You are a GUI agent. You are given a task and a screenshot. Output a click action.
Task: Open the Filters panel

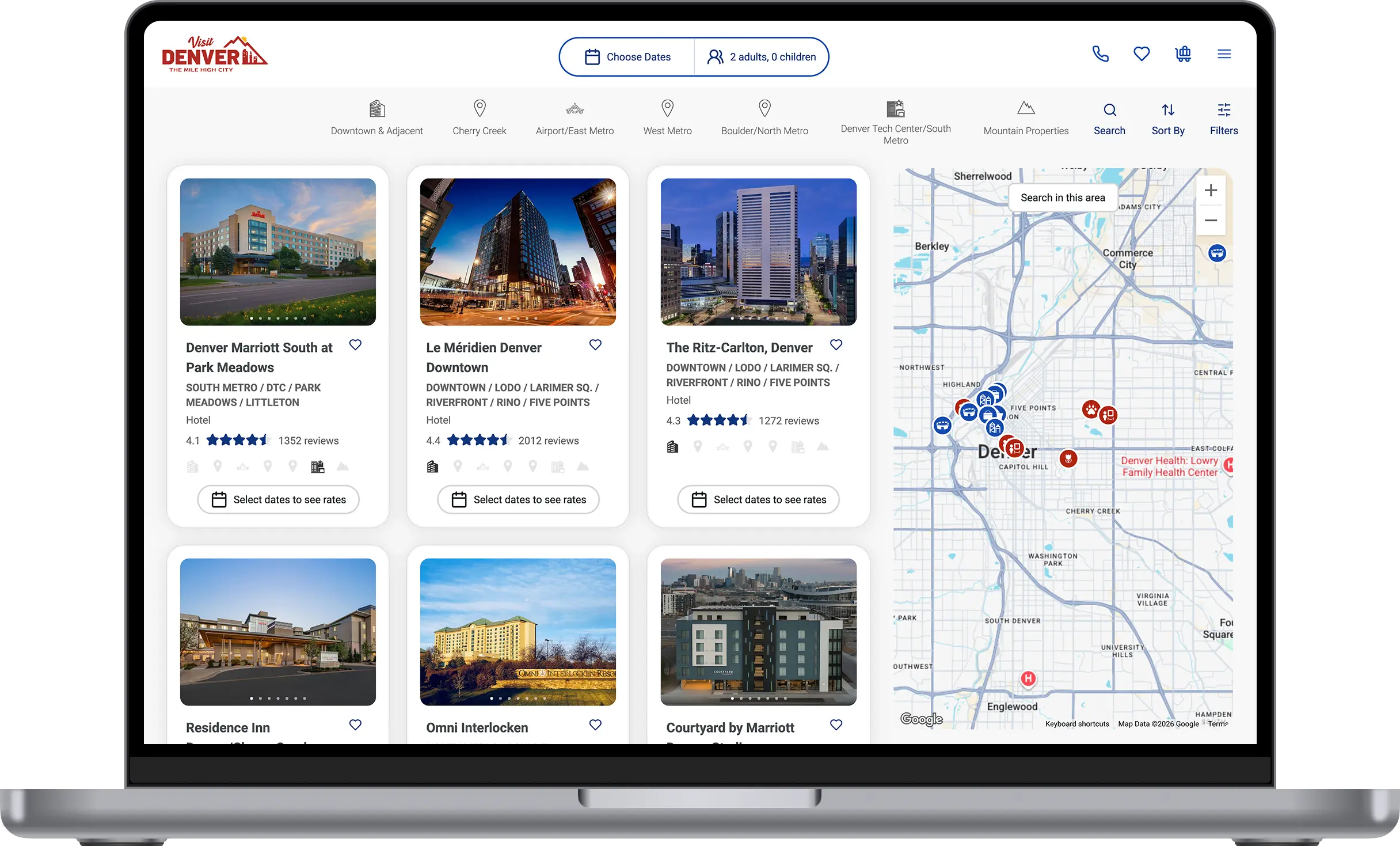[x=1224, y=119]
